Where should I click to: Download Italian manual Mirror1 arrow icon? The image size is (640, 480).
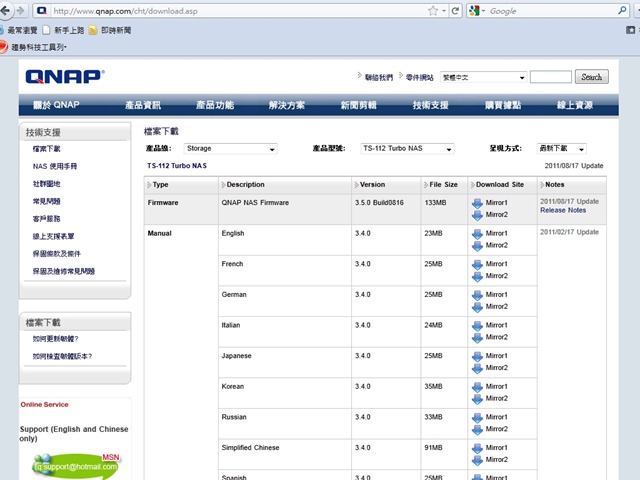477,325
